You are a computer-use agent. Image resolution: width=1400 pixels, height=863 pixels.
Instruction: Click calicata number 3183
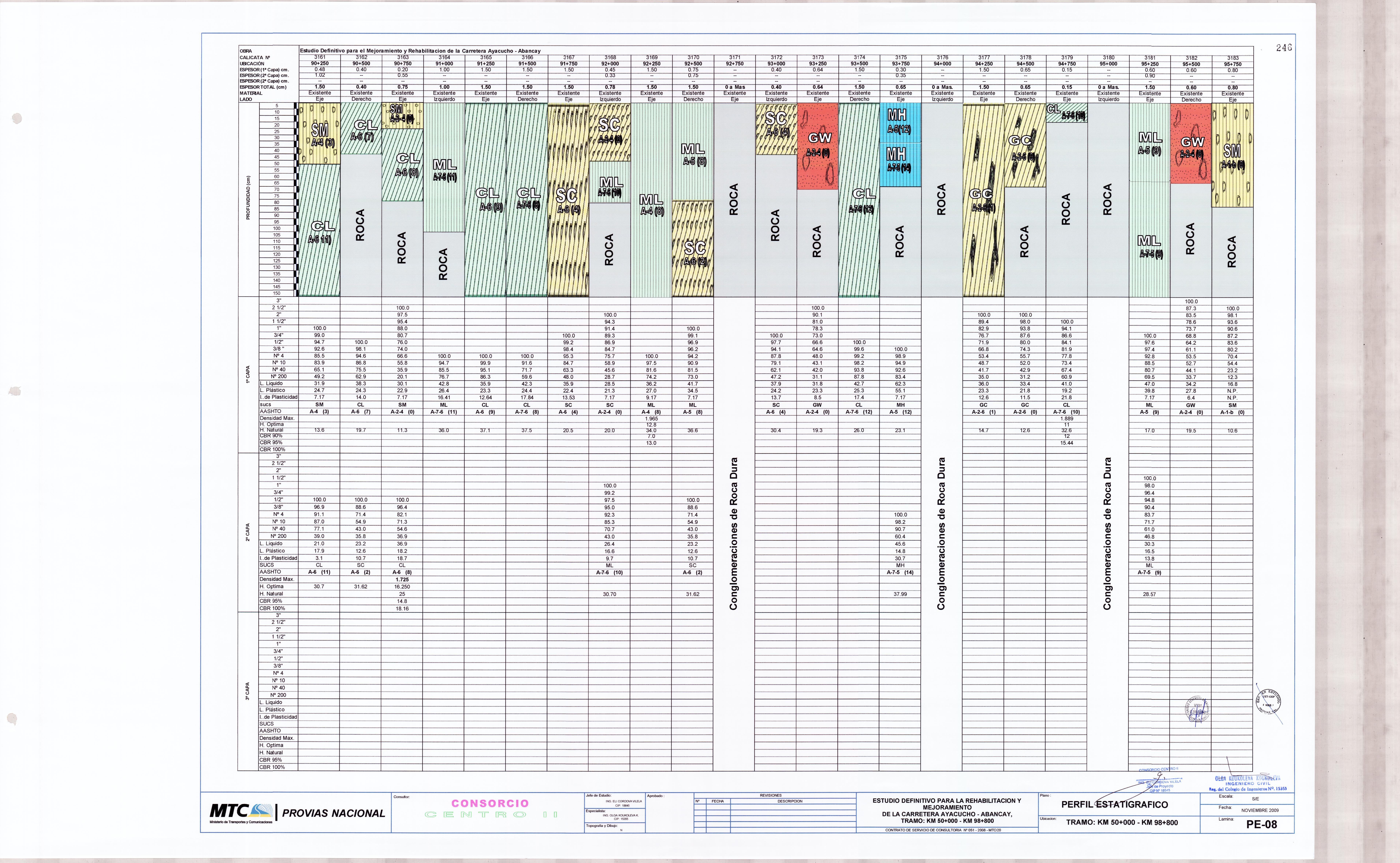(x=1233, y=58)
